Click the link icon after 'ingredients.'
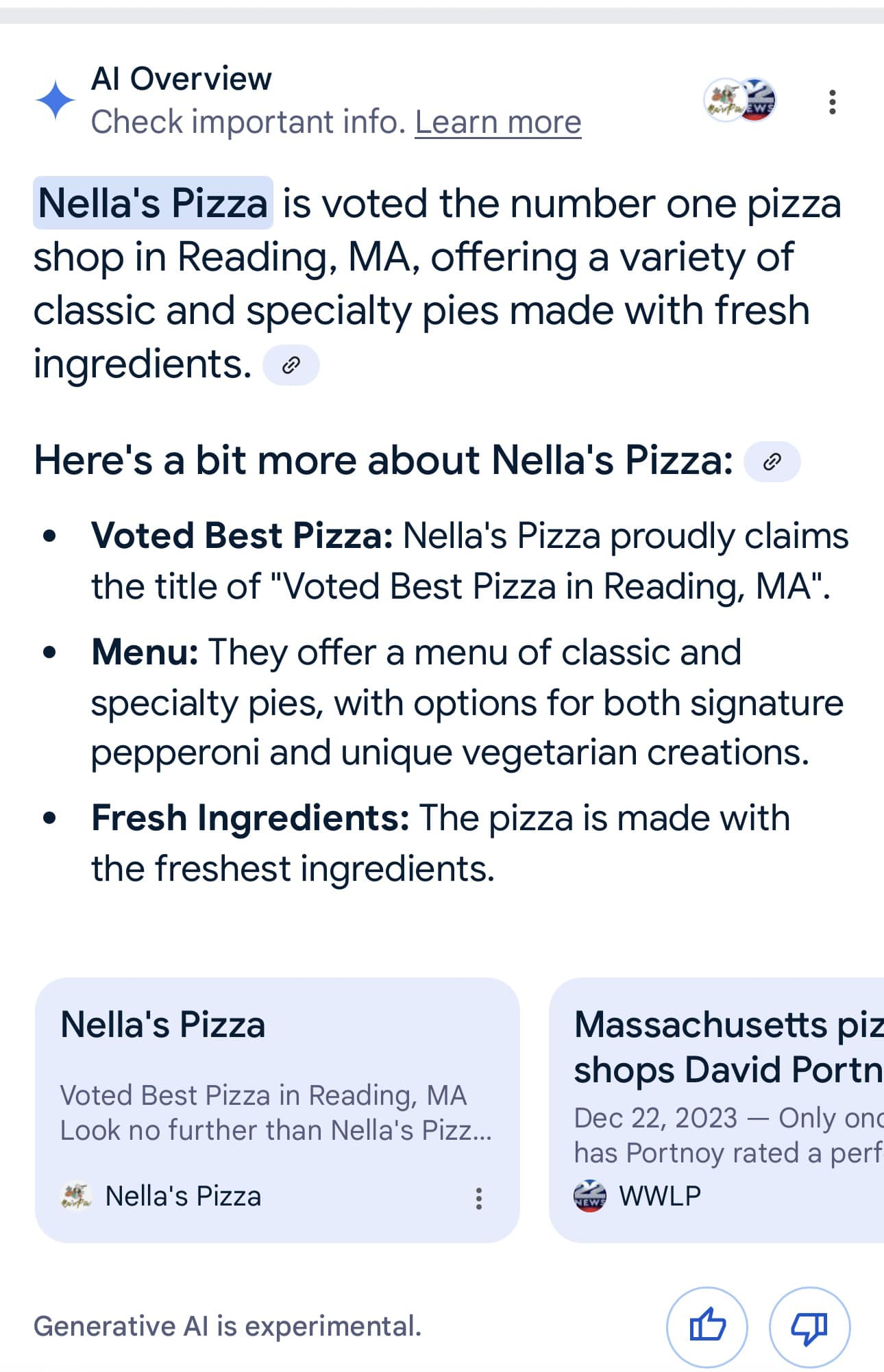 tap(291, 365)
